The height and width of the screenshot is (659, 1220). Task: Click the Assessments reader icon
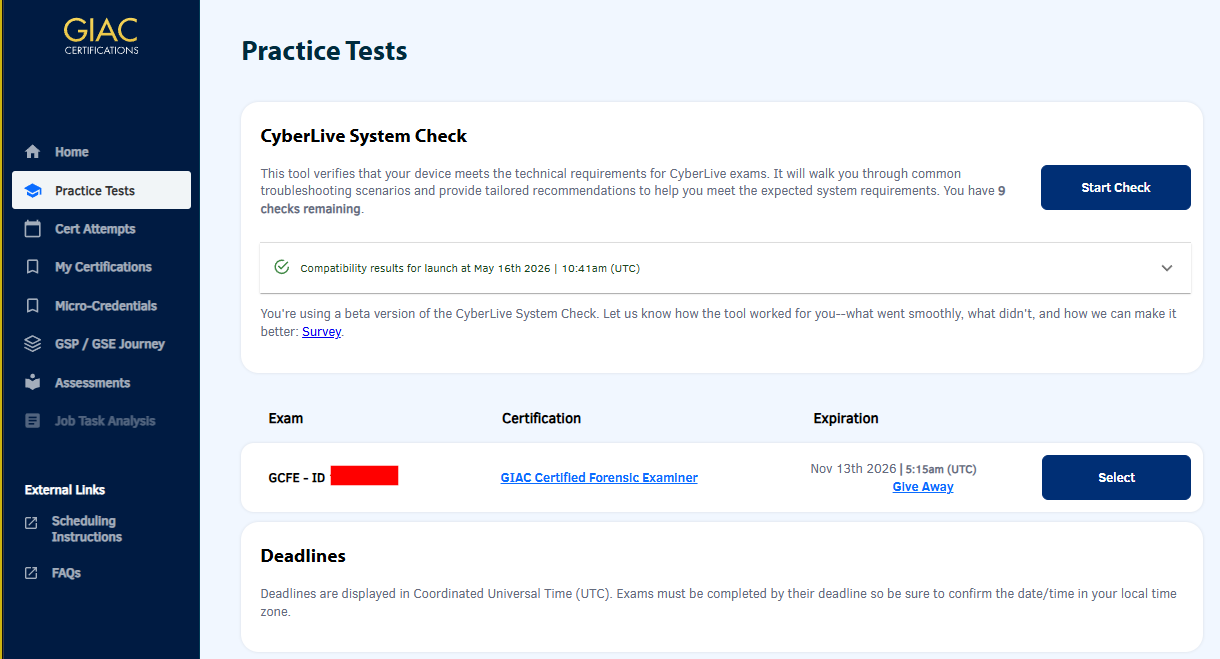(33, 382)
